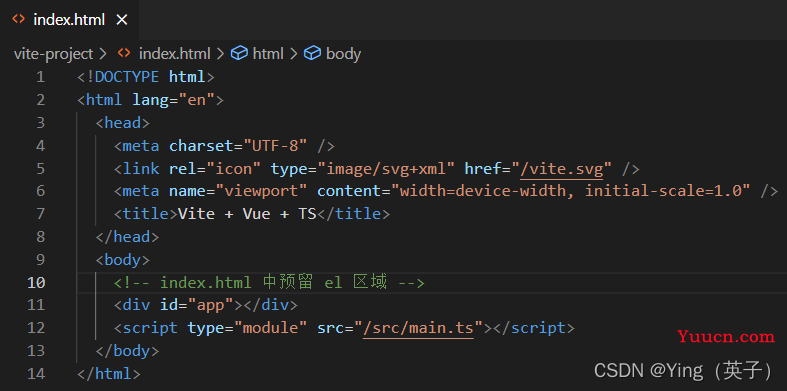
Task: Click the html symbol cube icon in breadcrumb
Action: coord(239,53)
